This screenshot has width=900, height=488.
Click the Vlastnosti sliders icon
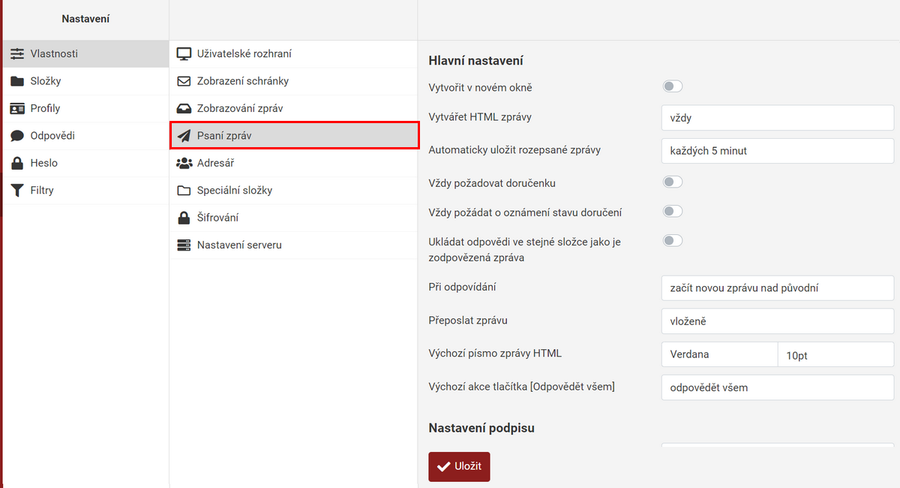[x=18, y=54]
